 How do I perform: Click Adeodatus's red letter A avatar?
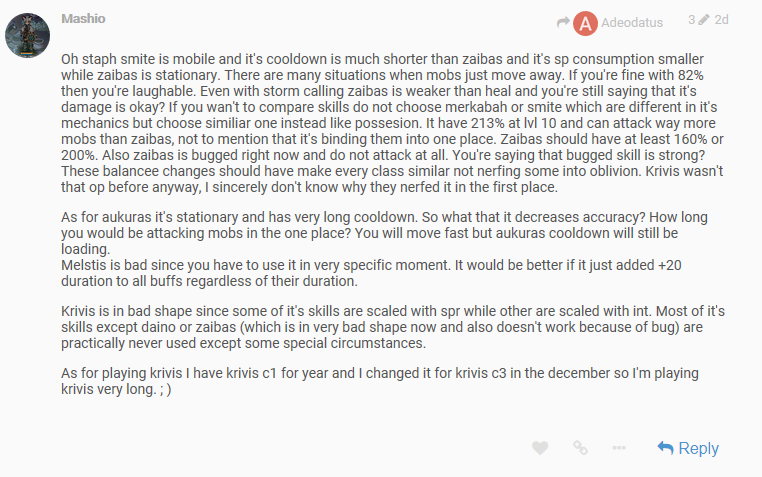(x=587, y=21)
